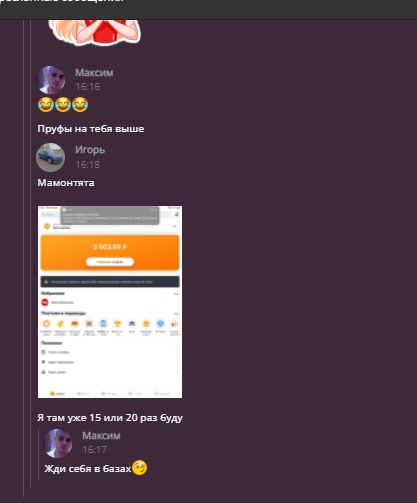Select the message 'Пруфы на тебя выше'
417x503 pixels.
coord(91,129)
